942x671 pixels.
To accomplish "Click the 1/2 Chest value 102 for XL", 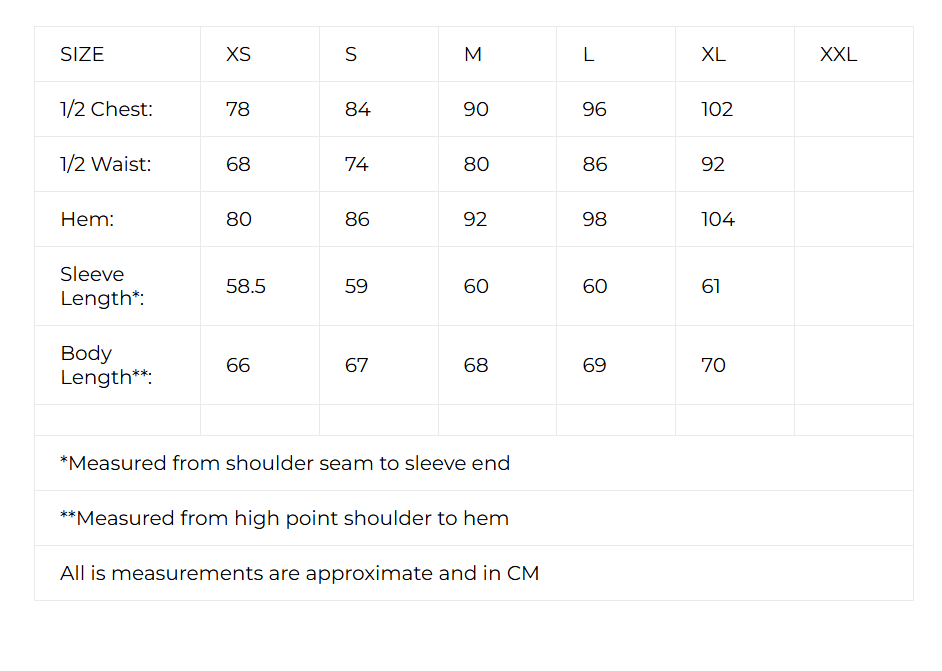I will (717, 110).
